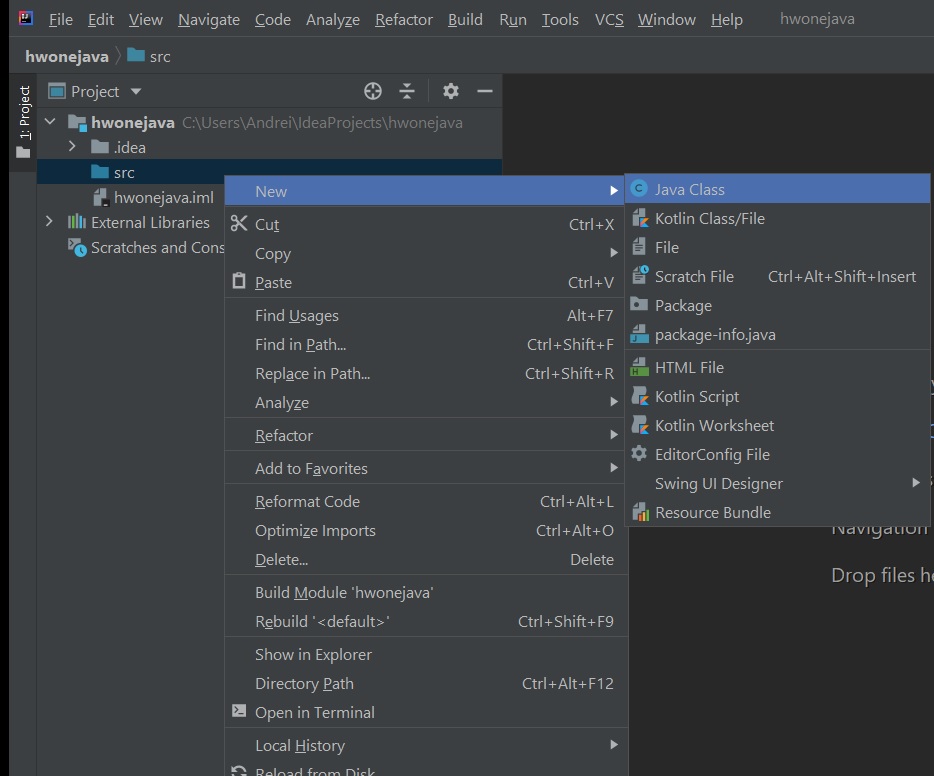Select Replace in Path... entry
Image resolution: width=934 pixels, height=776 pixels.
click(426, 373)
